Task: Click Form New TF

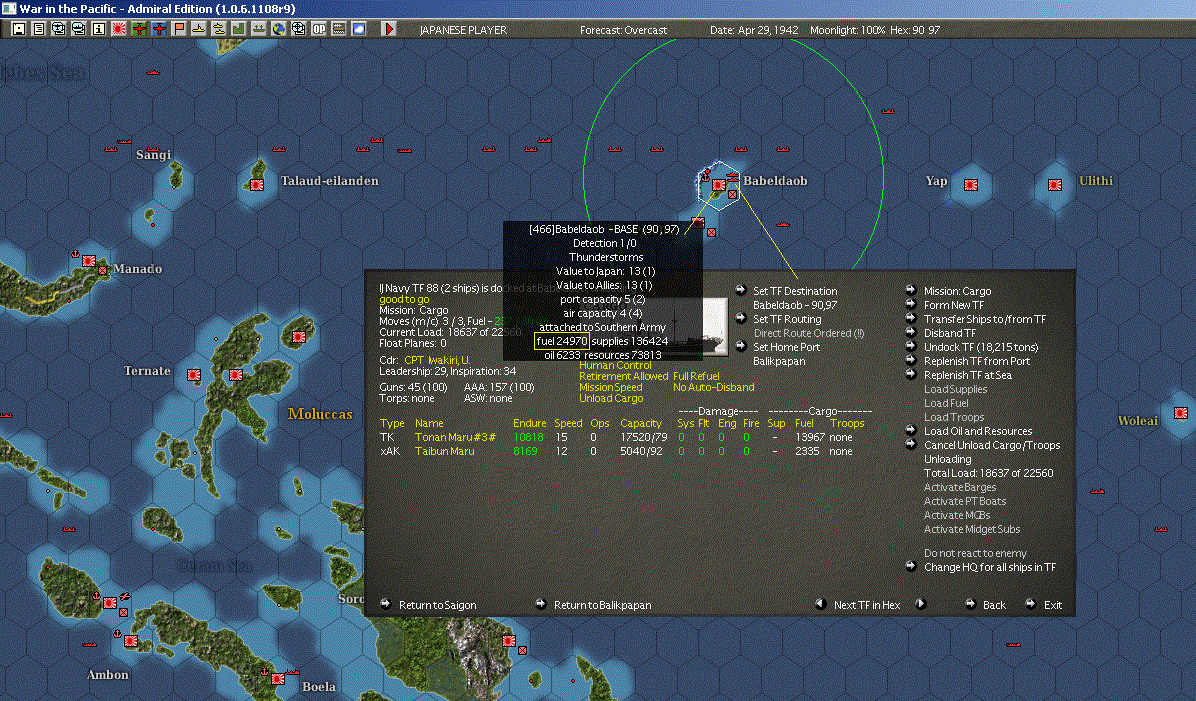Action: (x=953, y=305)
